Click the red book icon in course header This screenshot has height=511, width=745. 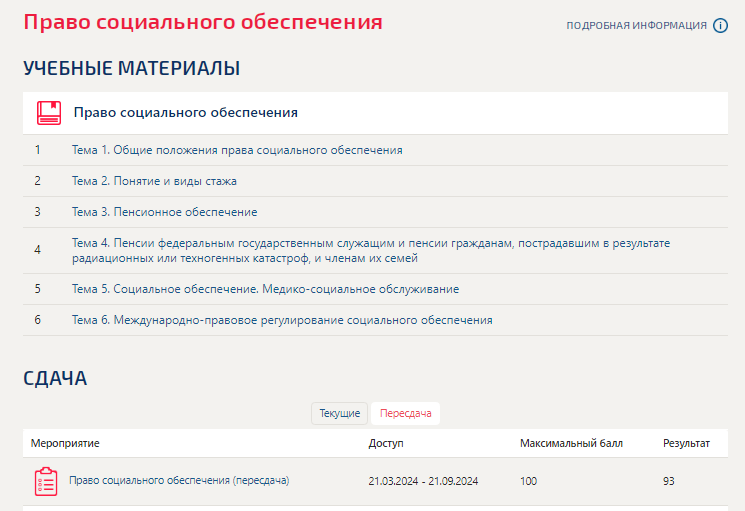pyautogui.click(x=49, y=113)
